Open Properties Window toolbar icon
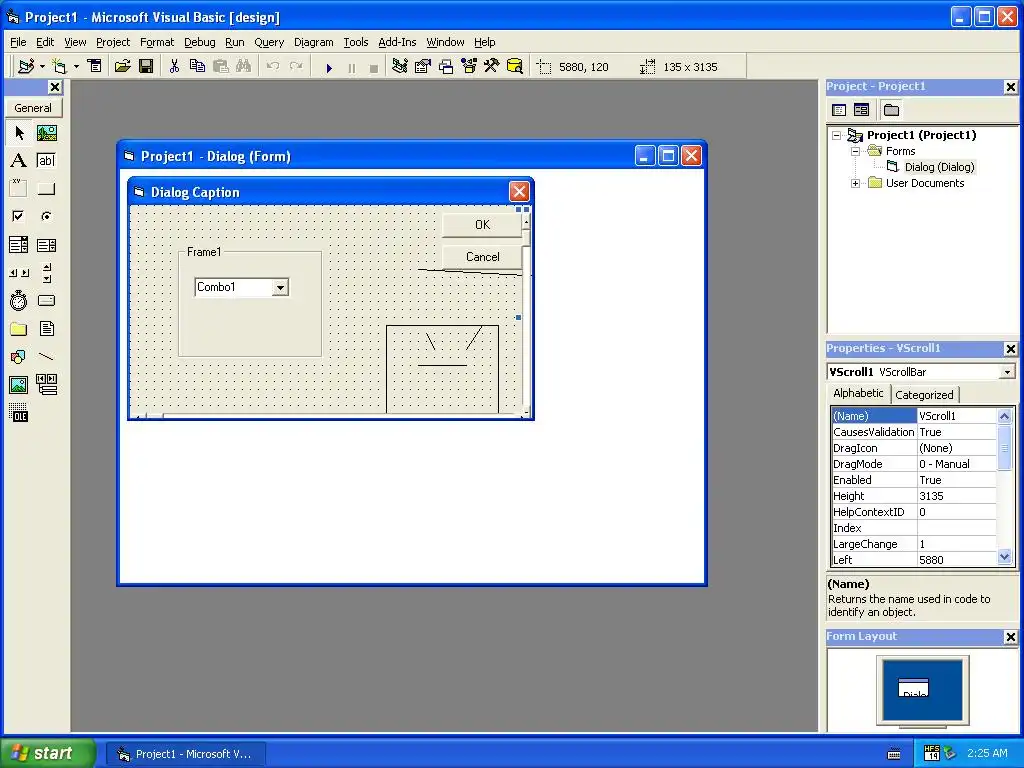Viewport: 1024px width, 768px height. (423, 66)
